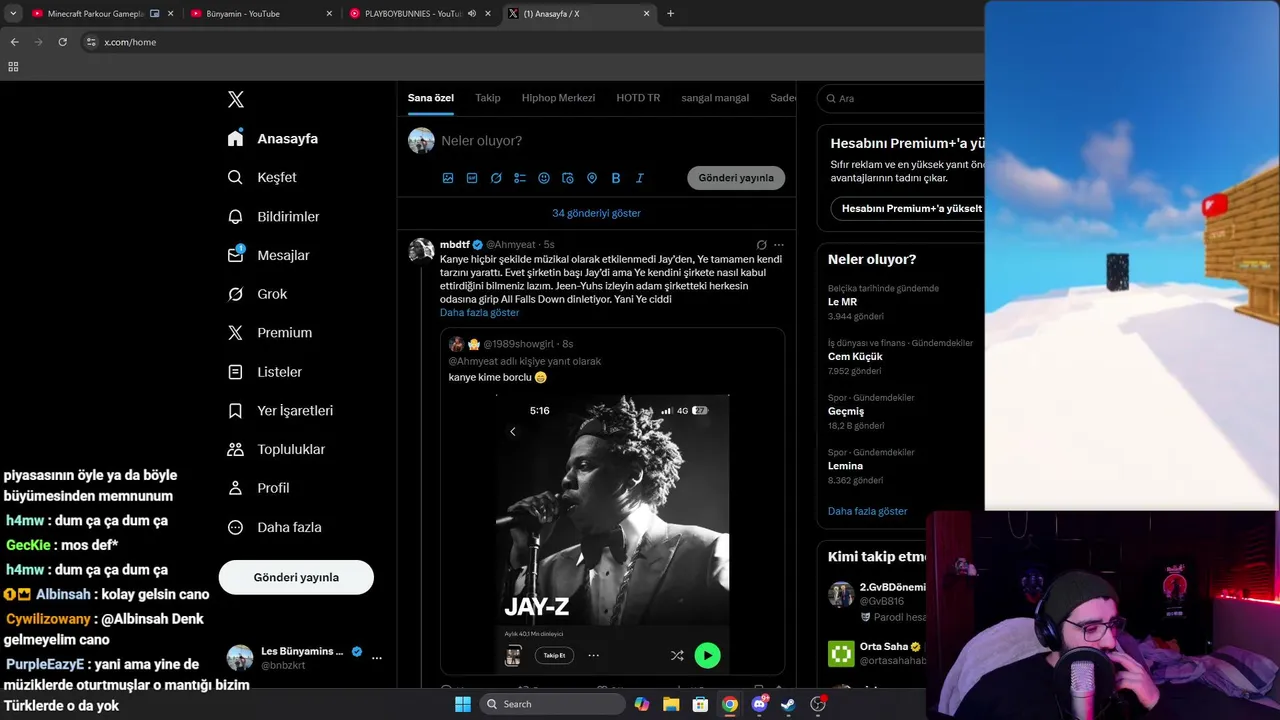This screenshot has width=1280, height=720.
Task: Open Chrome from taskbar
Action: 730,704
